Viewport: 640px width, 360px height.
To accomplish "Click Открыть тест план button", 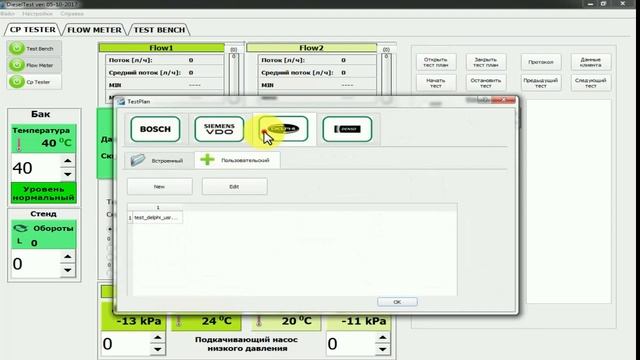I will [436, 62].
